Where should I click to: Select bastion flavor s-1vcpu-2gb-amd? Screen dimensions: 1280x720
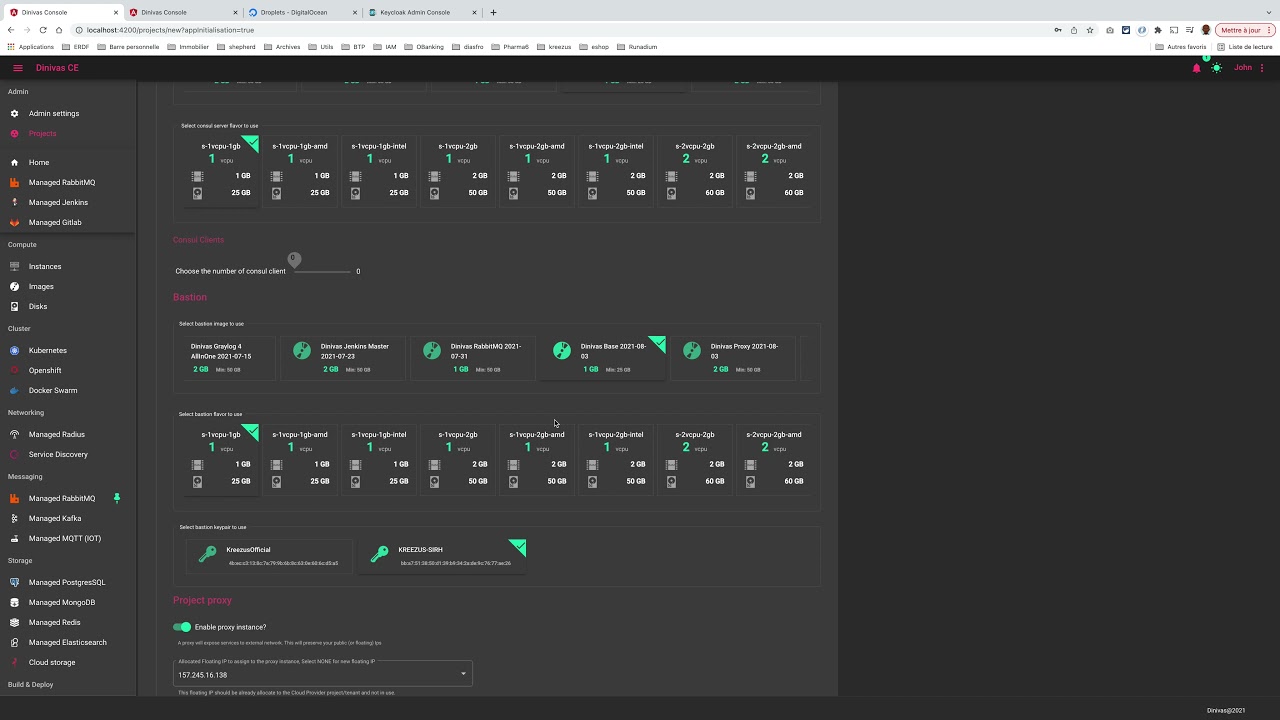537,459
